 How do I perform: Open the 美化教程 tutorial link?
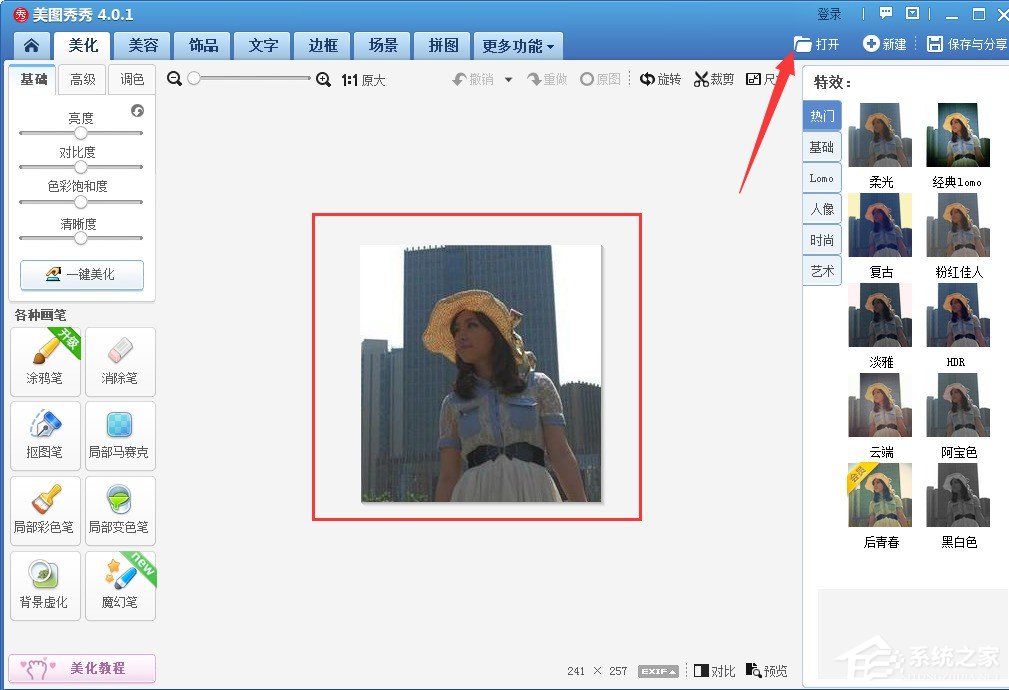(x=82, y=668)
